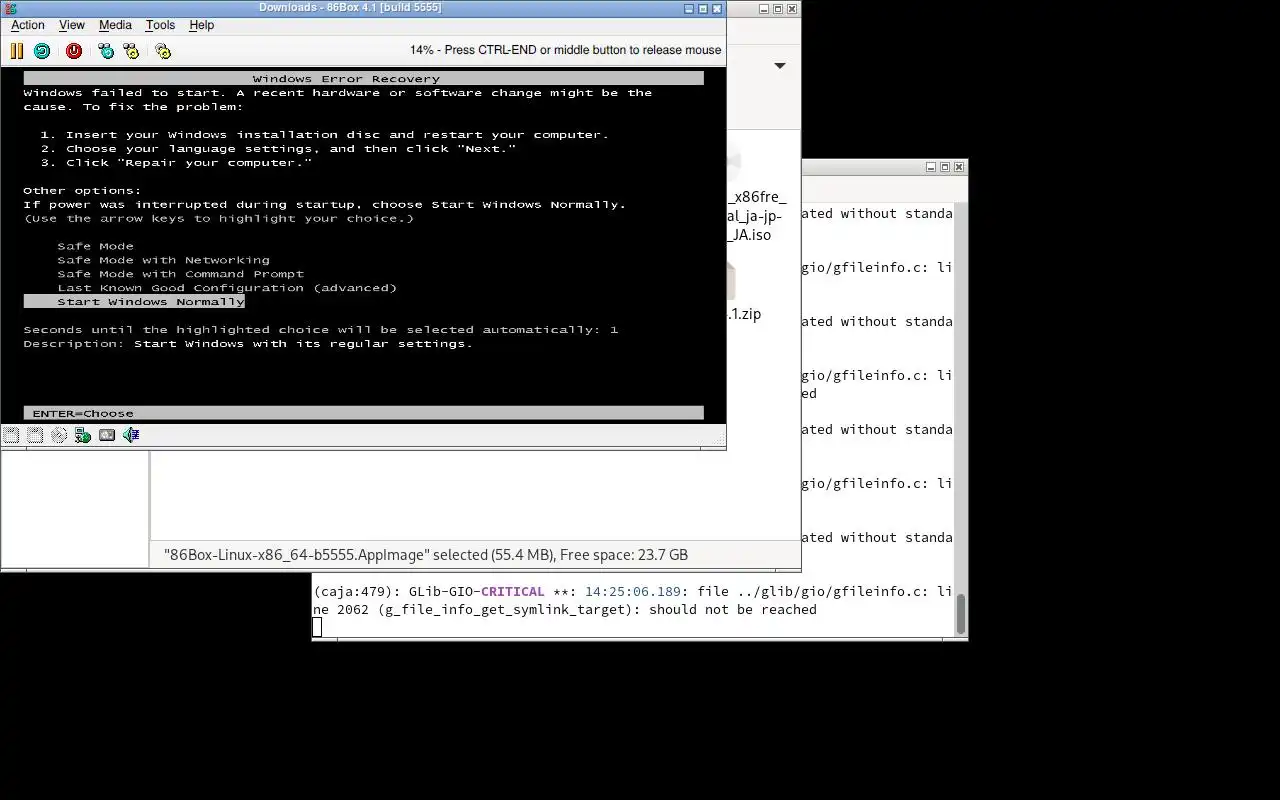Send Ctrl+Alt+Del using the teal keys icon

(x=106, y=51)
